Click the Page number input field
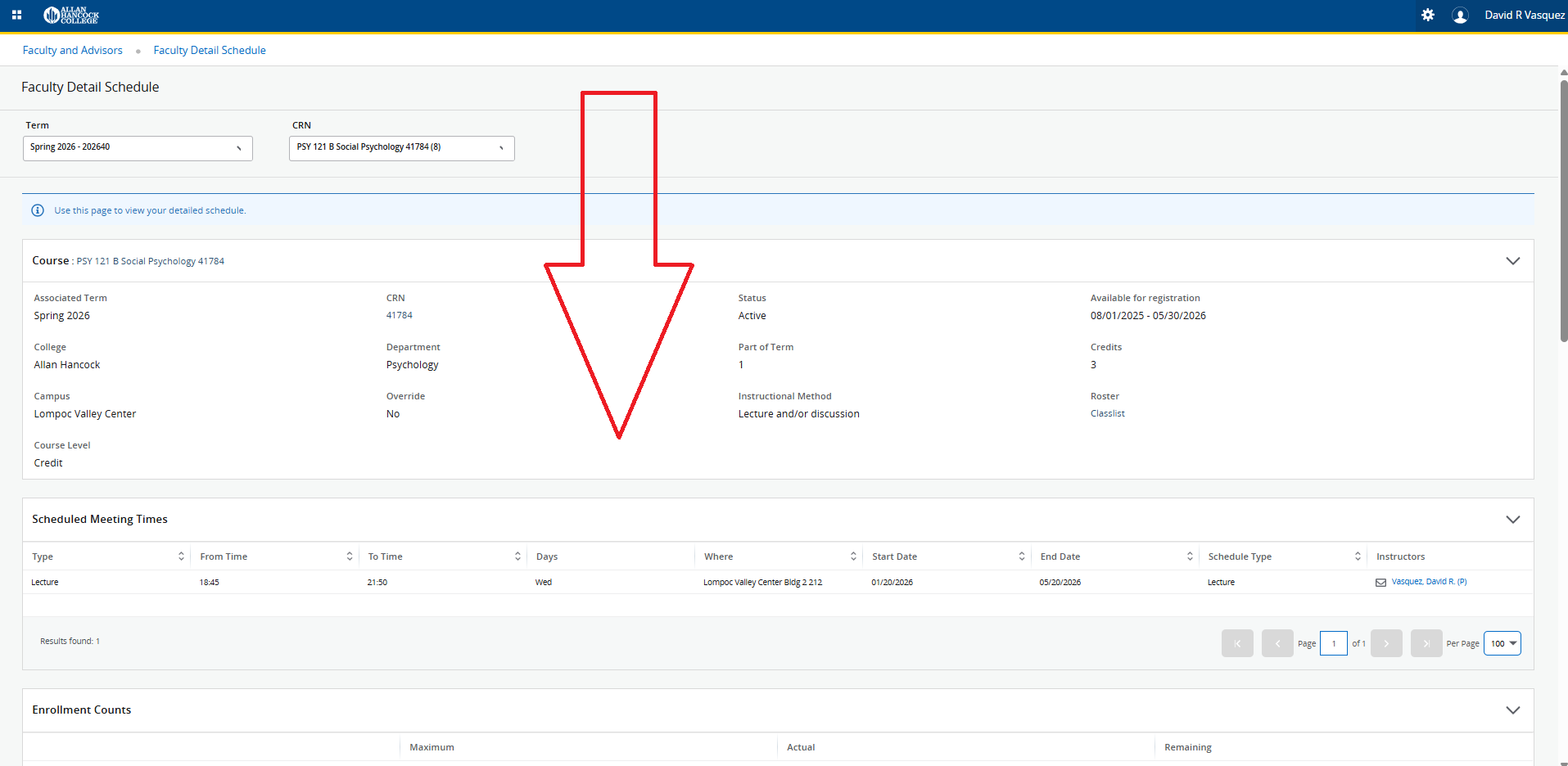1568x766 pixels. (1333, 643)
